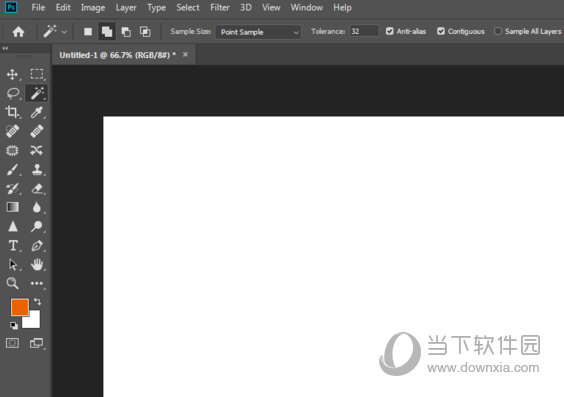Select the Brush tool
Screen dimensions: 564x397
(x=12, y=169)
